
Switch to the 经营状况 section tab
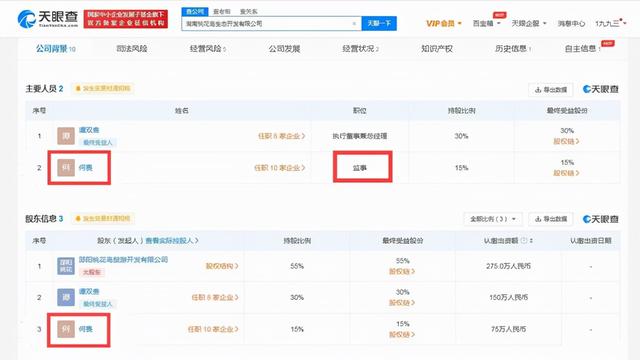(360, 49)
